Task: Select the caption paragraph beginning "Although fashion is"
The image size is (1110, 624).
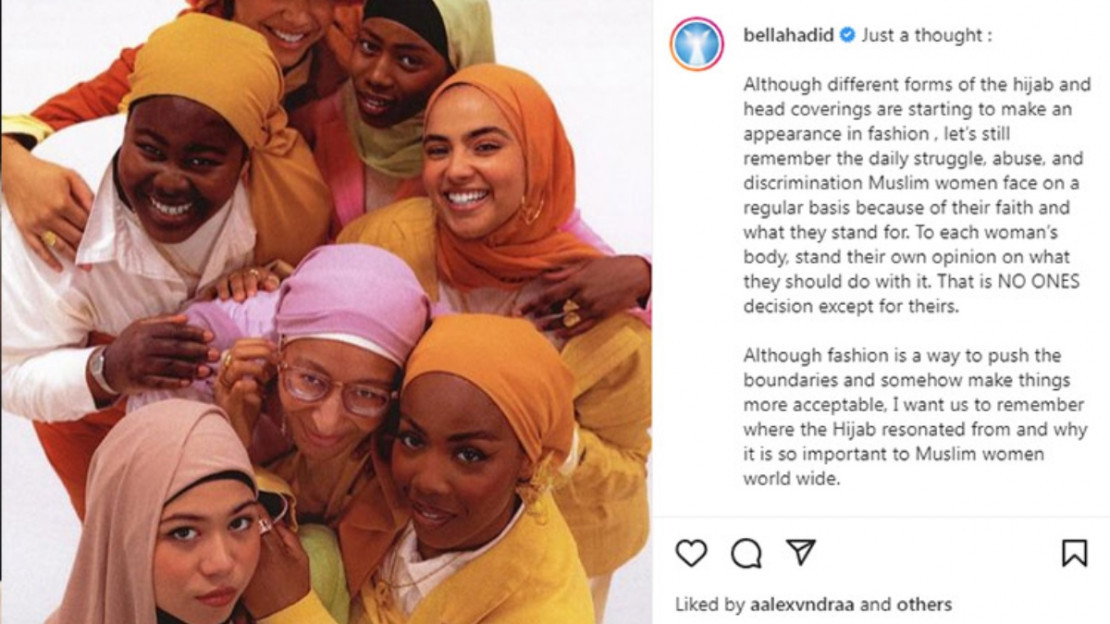Action: coord(915,416)
